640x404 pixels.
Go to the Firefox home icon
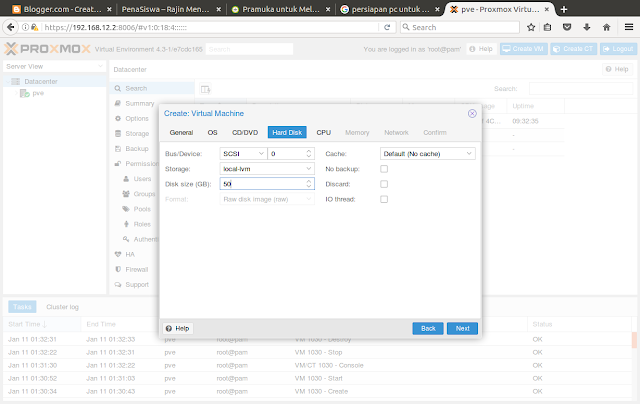pos(606,27)
